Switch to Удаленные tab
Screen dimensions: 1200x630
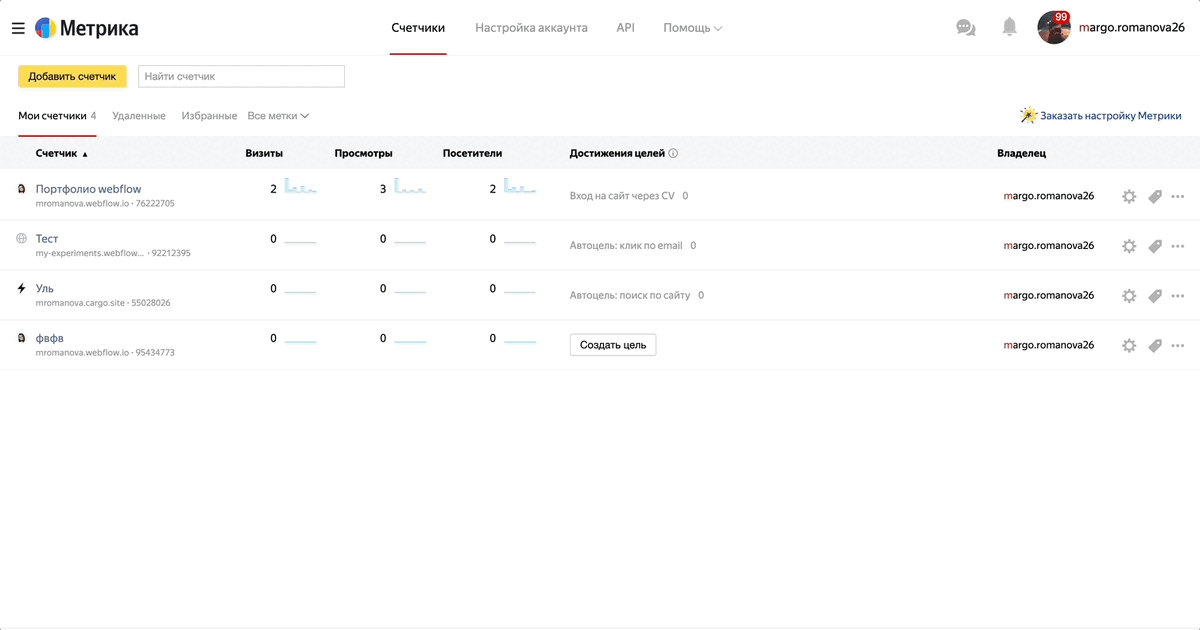[x=139, y=116]
